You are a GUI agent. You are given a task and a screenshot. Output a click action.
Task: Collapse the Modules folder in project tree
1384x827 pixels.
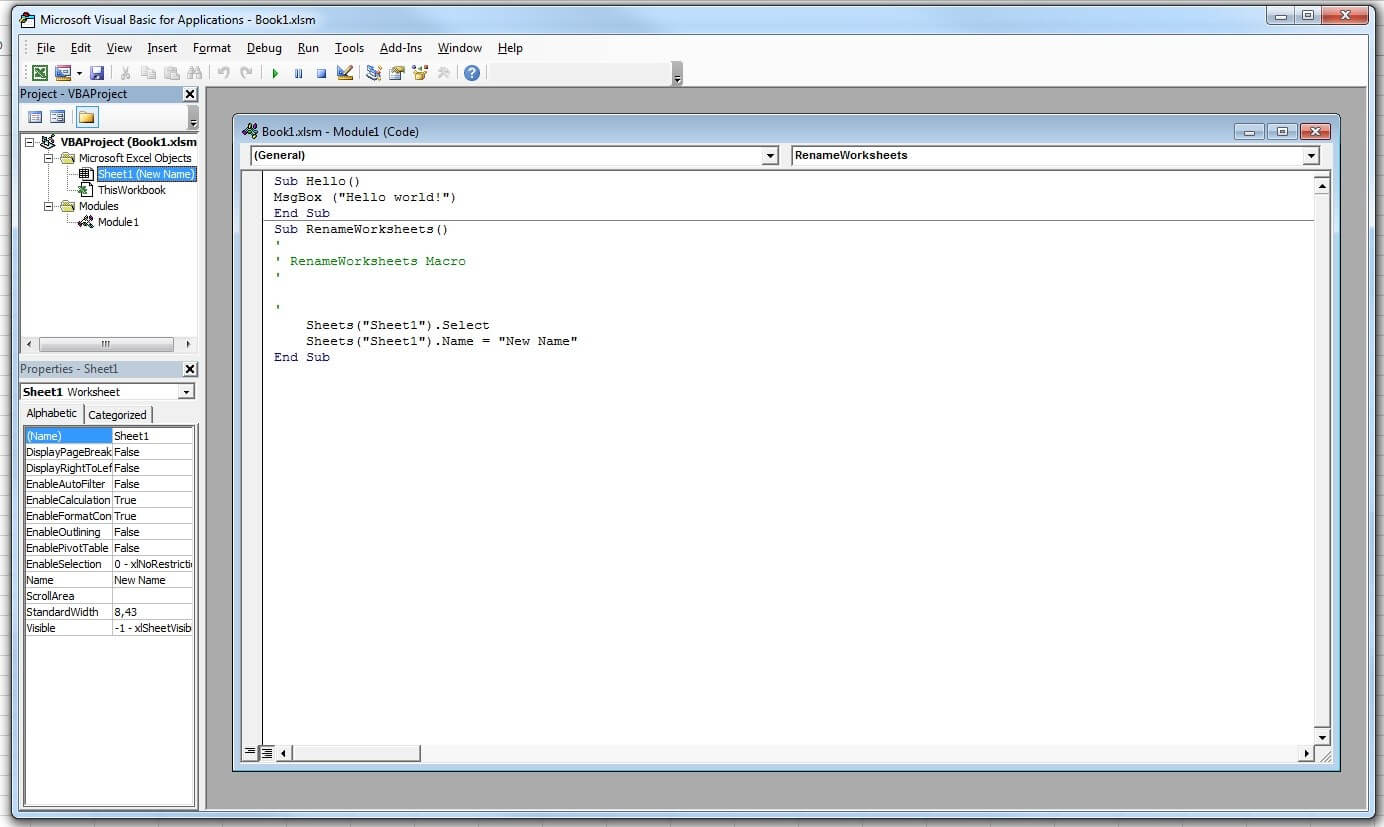click(49, 206)
